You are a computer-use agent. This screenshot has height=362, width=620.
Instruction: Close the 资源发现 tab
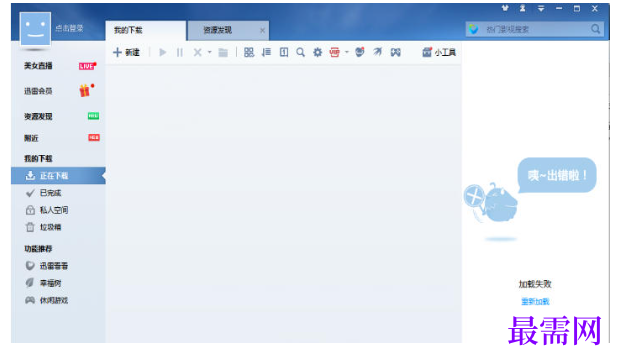262,30
